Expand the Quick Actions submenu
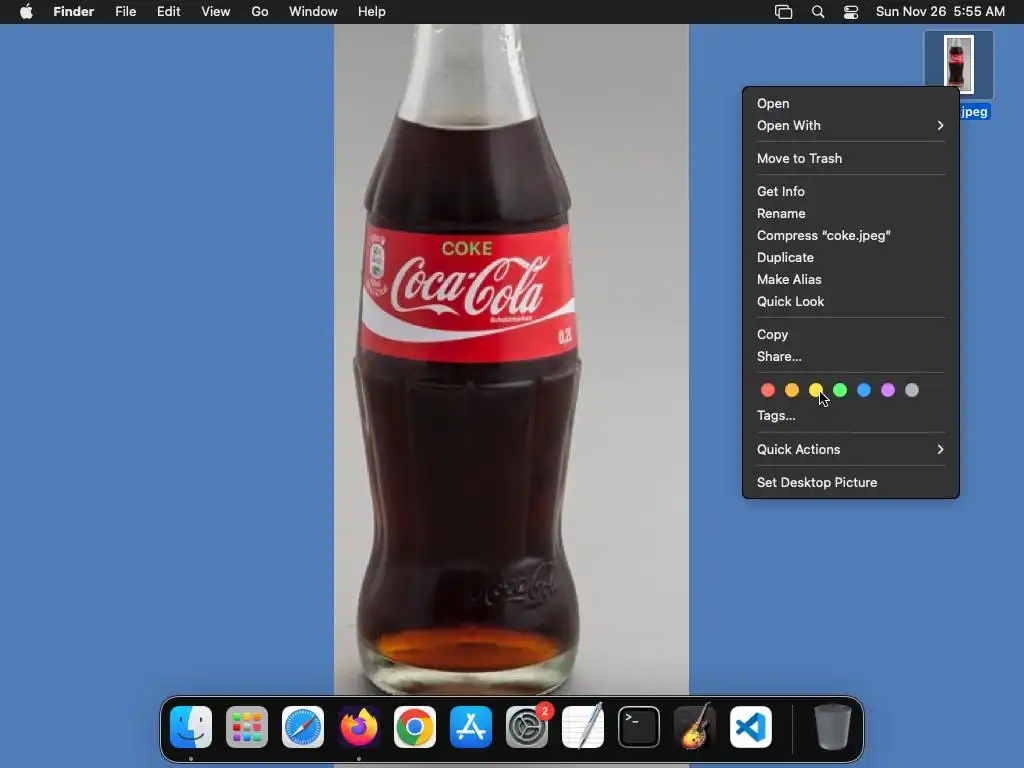 pos(850,449)
